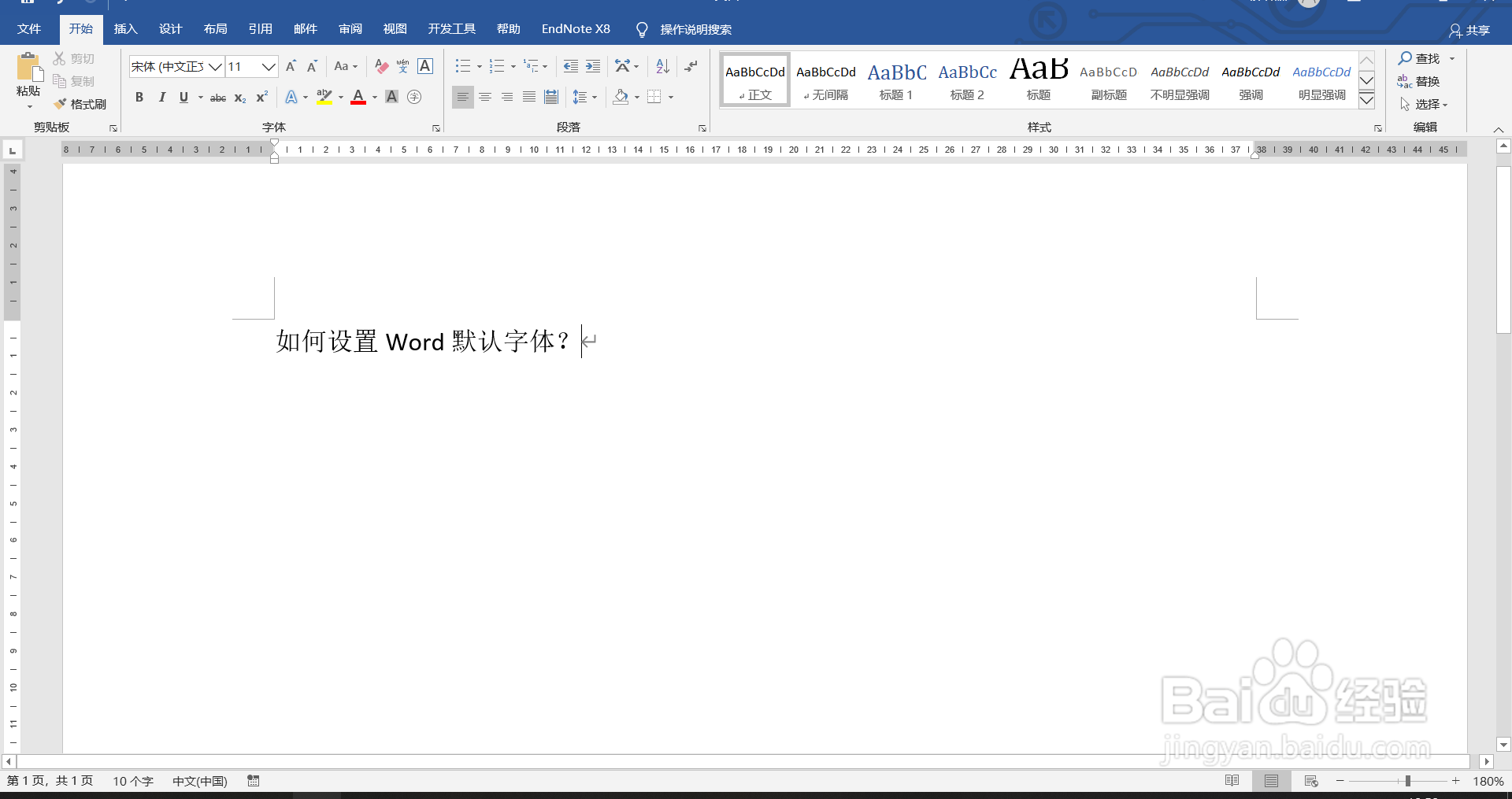Apply distributed alignment

pyautogui.click(x=551, y=97)
